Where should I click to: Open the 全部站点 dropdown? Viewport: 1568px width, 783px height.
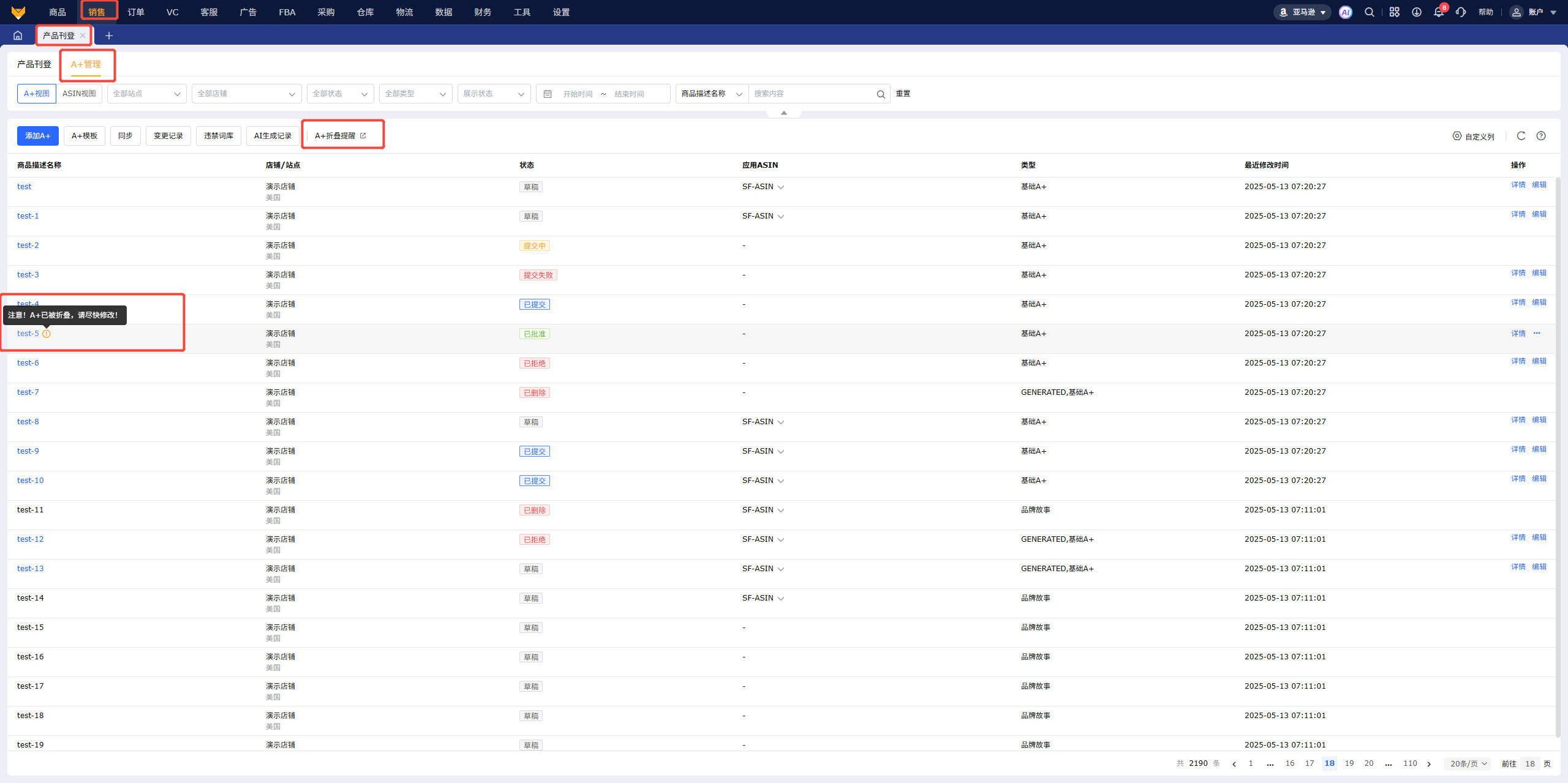coord(146,94)
